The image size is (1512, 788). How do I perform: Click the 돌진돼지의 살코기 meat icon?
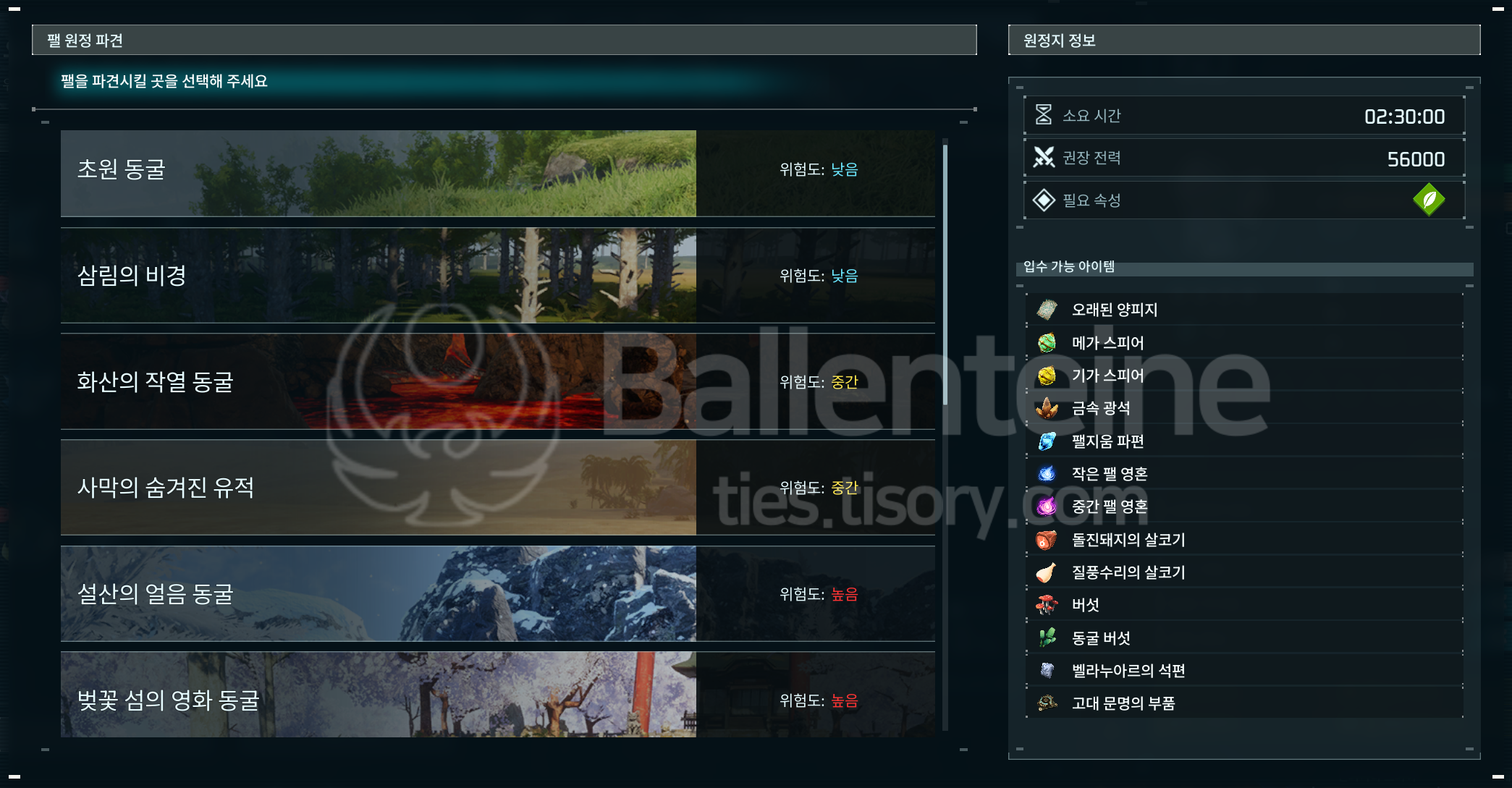(1047, 540)
